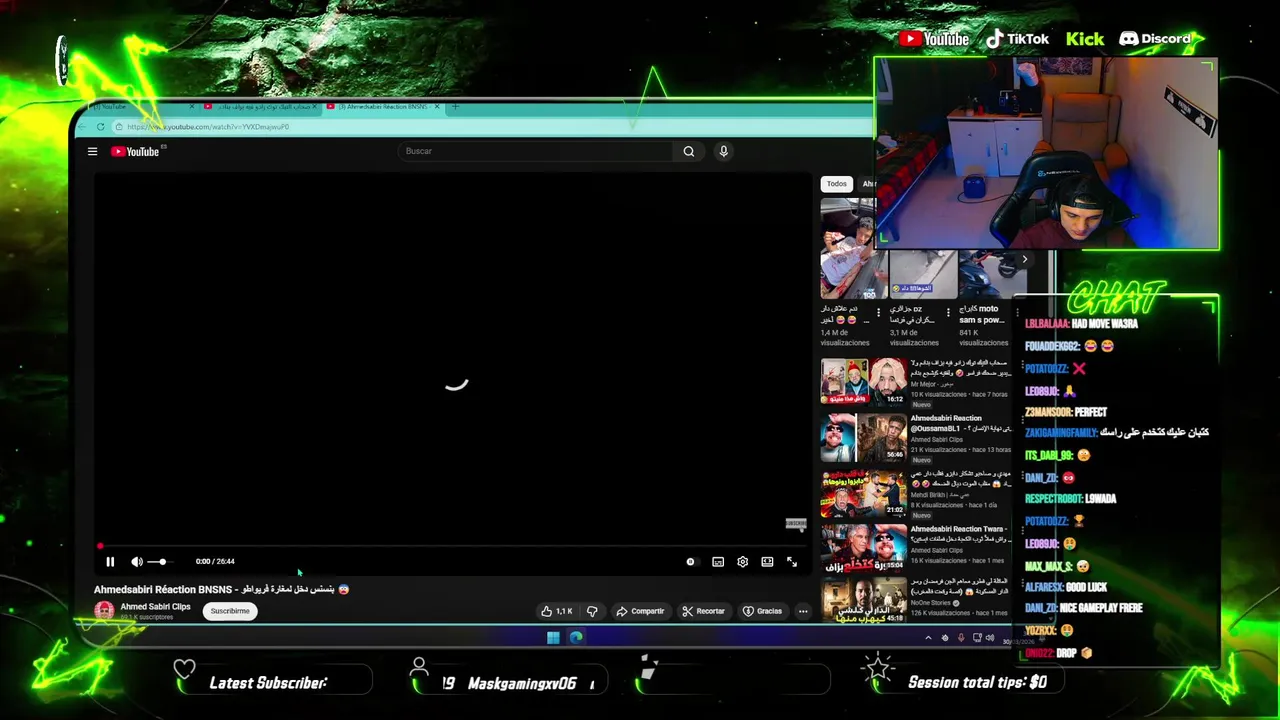Open the YouTube hamburger guide menu
The height and width of the screenshot is (720, 1280).
tap(92, 151)
